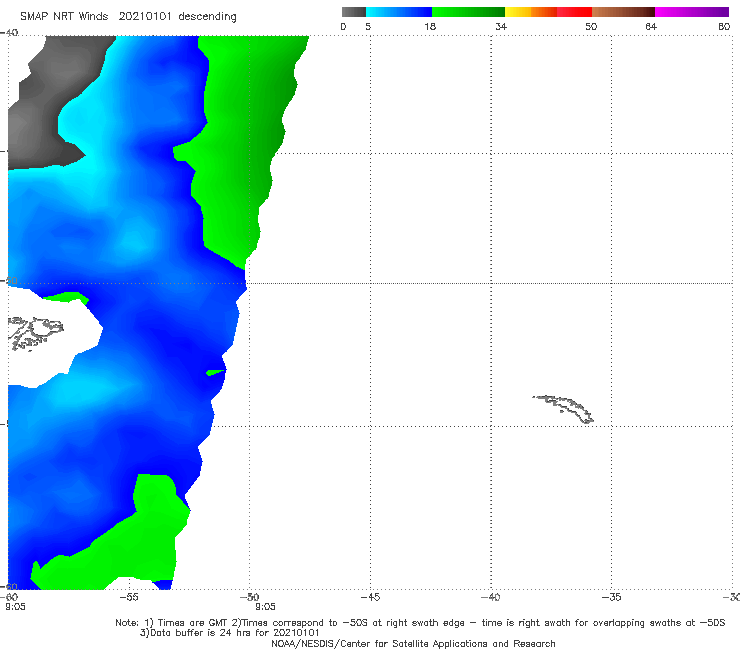The height and width of the screenshot is (650, 740).
Task: Click the South Georgia island outline
Action: 564,409
